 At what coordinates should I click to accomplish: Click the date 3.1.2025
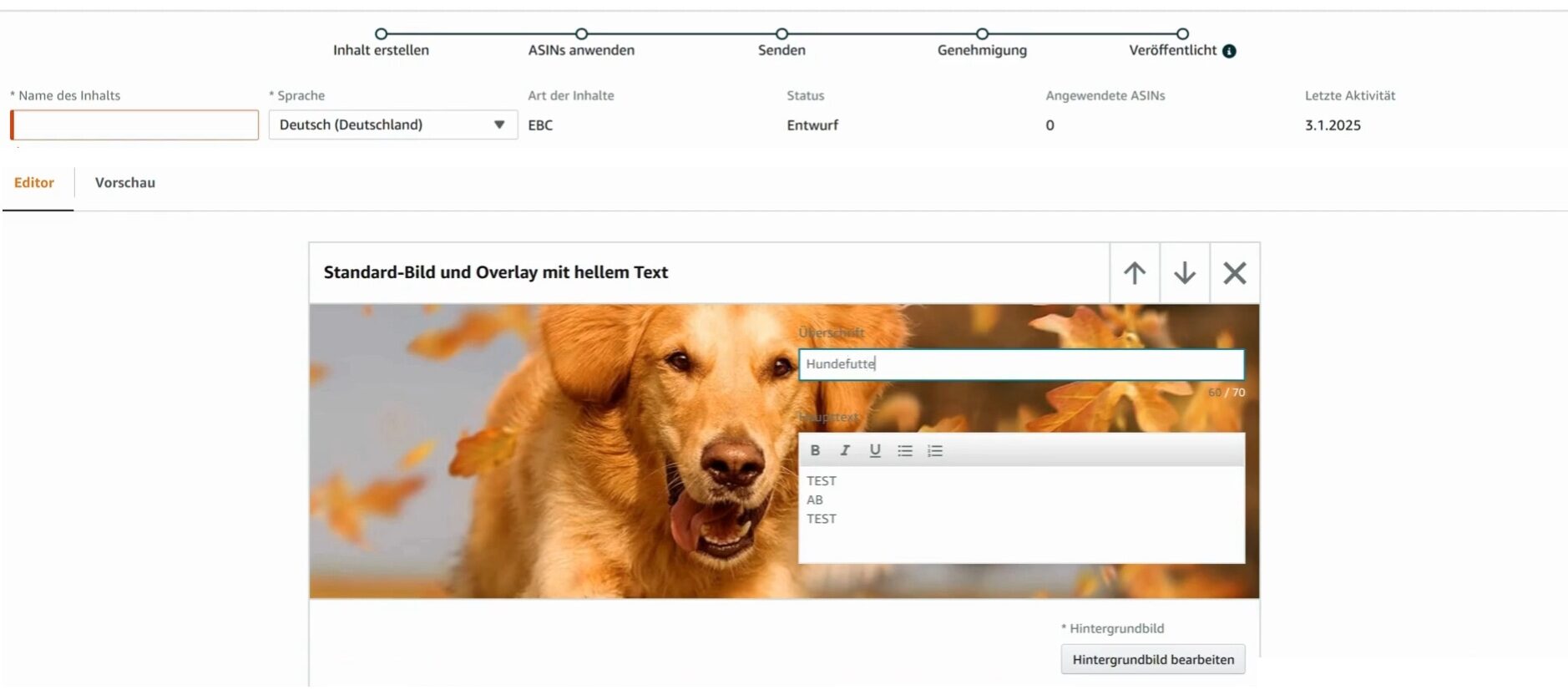pyautogui.click(x=1333, y=125)
